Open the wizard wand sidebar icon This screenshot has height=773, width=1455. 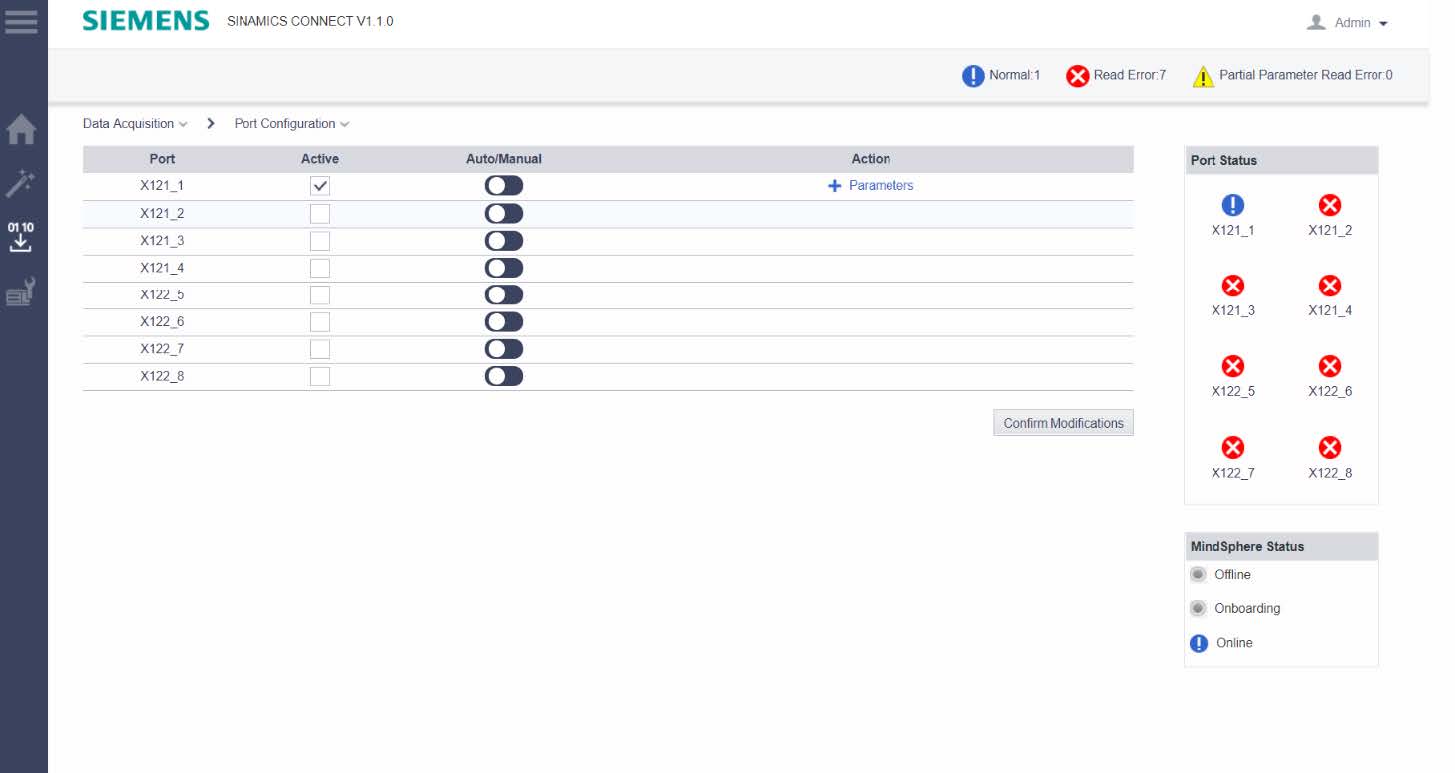point(21,184)
